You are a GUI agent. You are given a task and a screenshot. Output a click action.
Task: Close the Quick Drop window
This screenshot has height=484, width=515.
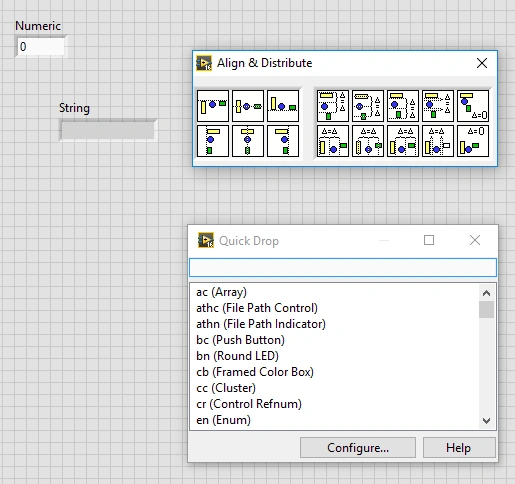pos(475,240)
